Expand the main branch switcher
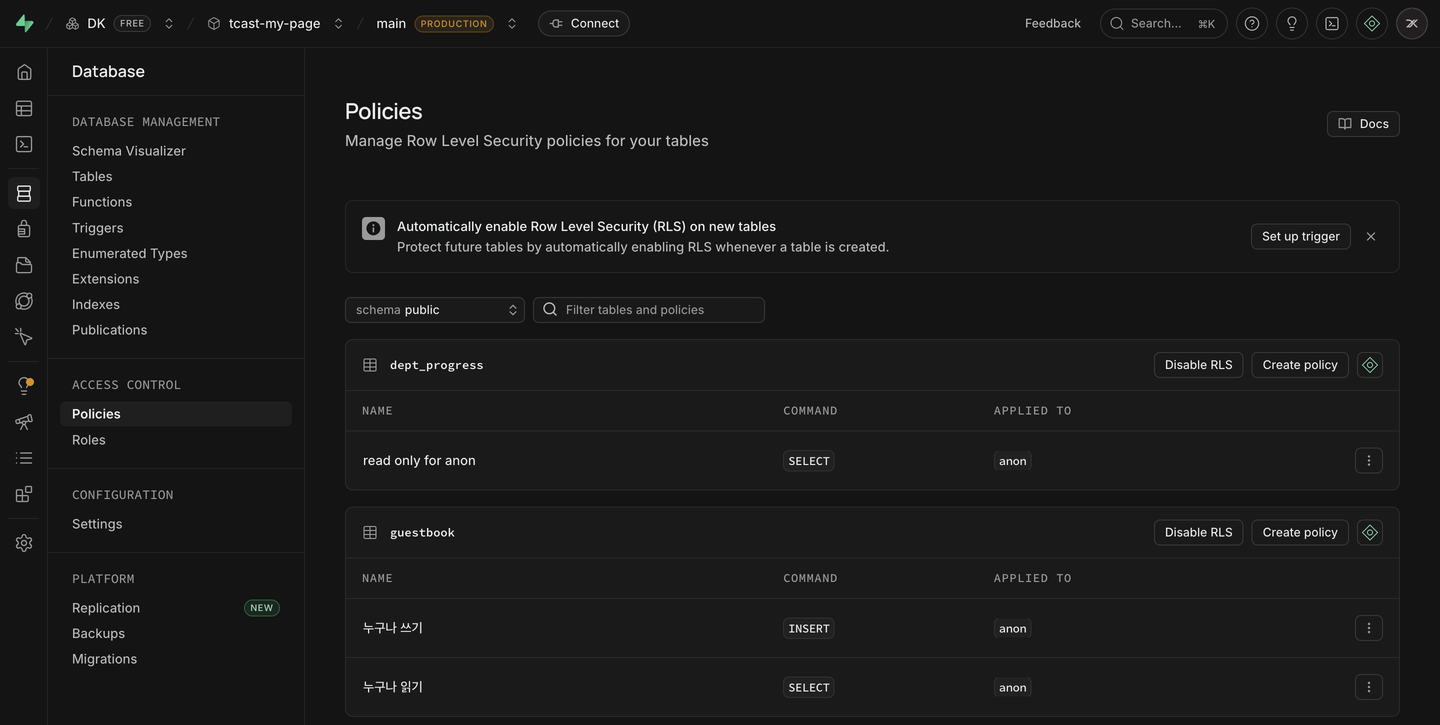 click(512, 23)
